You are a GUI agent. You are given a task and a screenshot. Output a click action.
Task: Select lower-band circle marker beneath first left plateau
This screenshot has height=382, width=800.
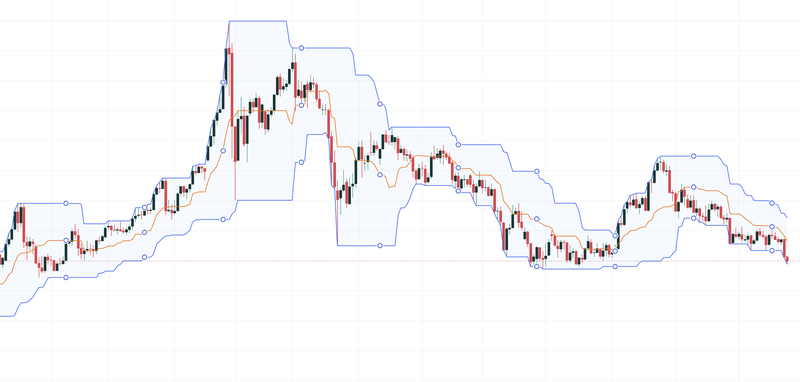65,277
